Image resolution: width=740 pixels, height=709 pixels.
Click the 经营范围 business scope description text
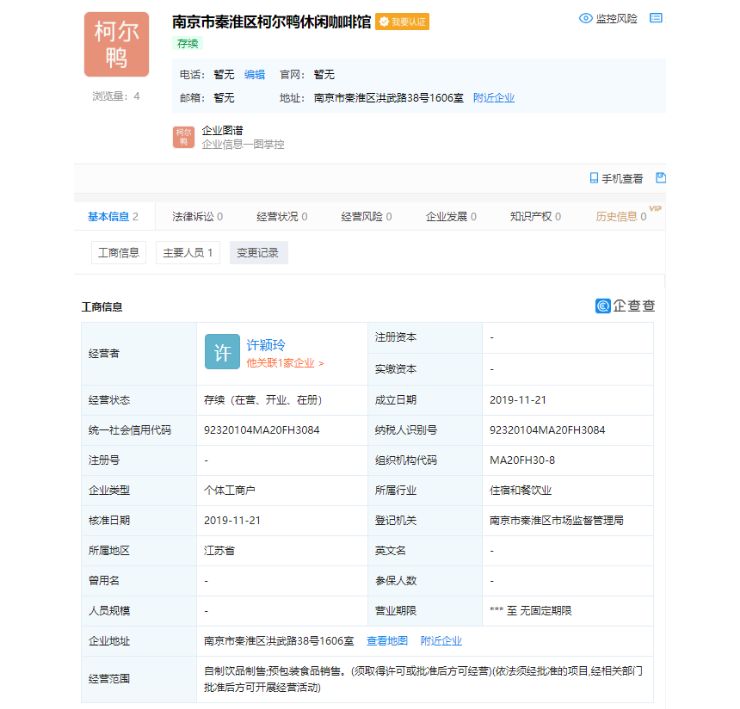423,679
